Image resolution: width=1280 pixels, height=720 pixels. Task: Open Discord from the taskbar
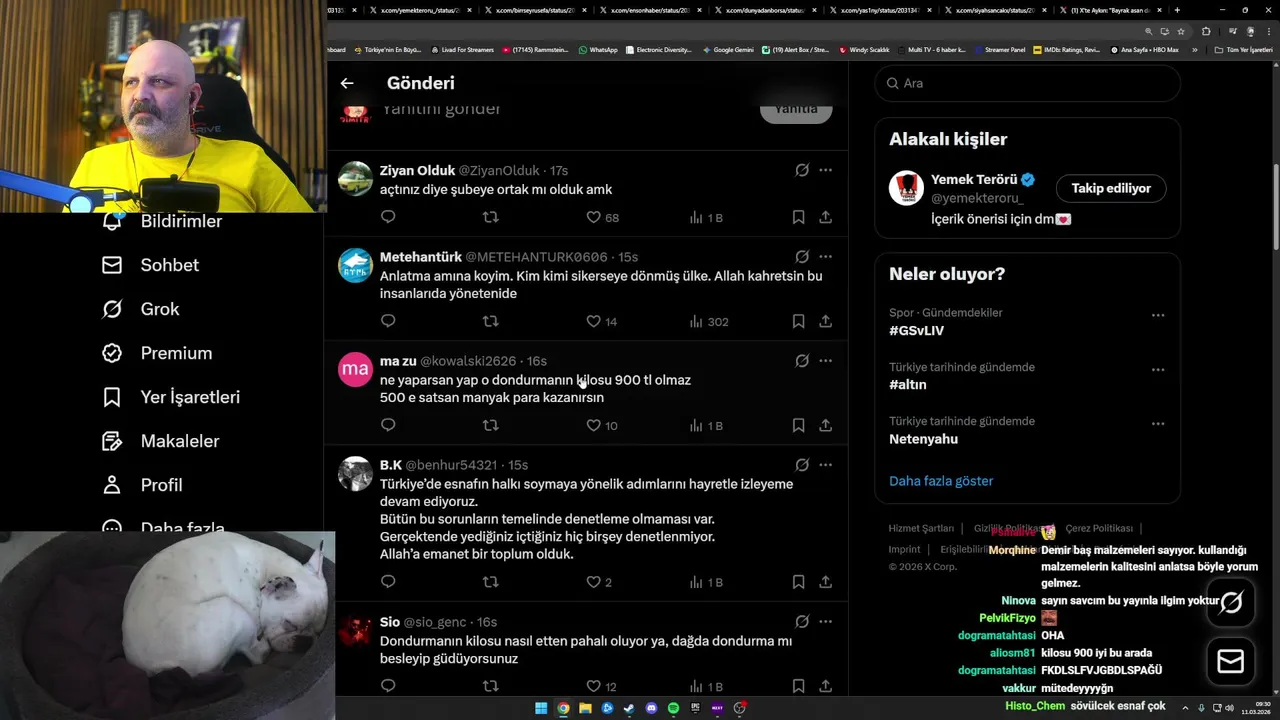point(651,708)
